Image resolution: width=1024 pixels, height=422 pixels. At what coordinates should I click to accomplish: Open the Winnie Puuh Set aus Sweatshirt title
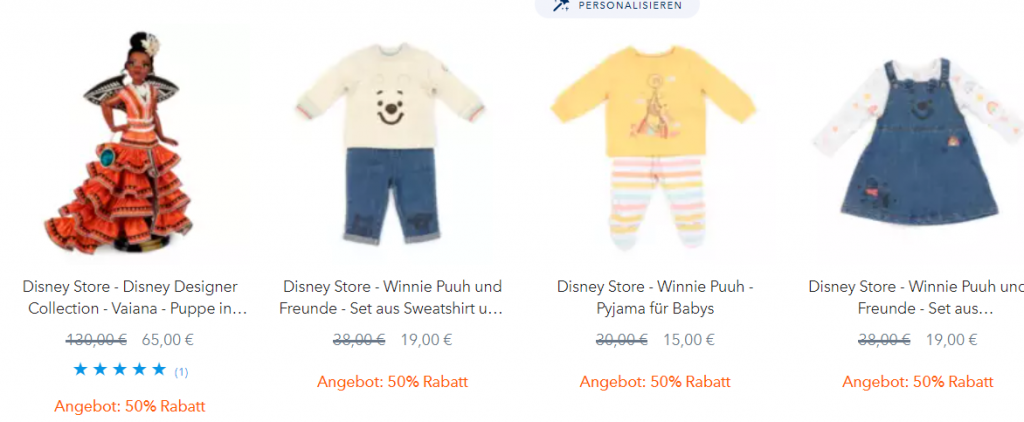(x=391, y=297)
